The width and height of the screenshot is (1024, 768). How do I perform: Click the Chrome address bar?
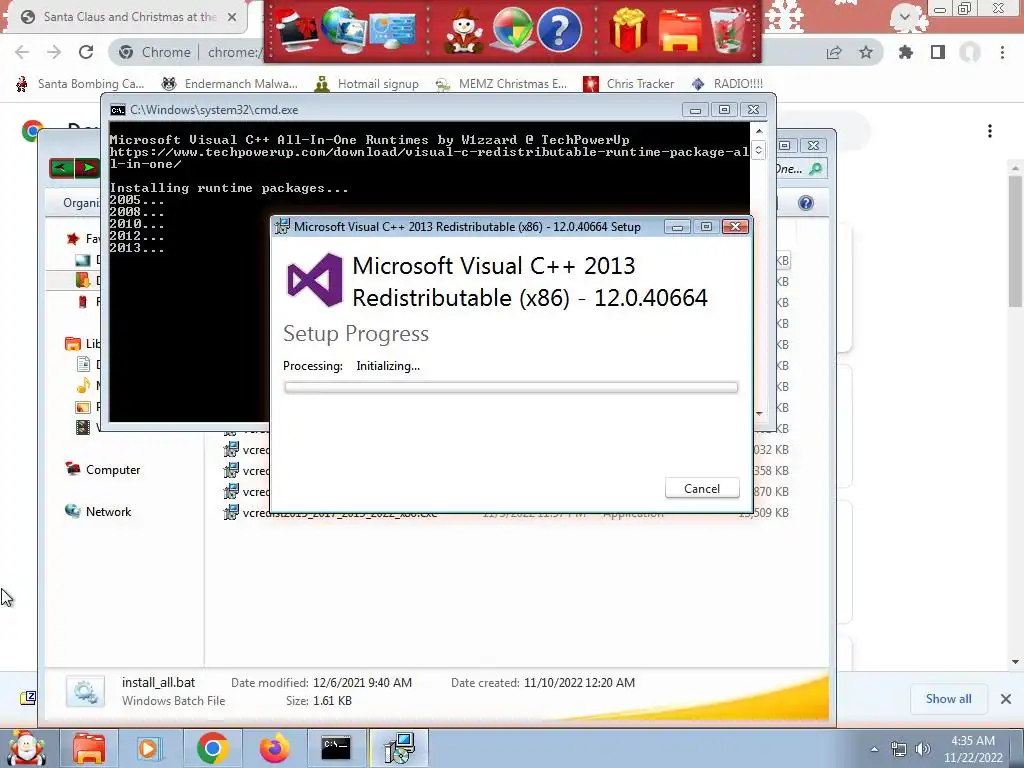189,52
